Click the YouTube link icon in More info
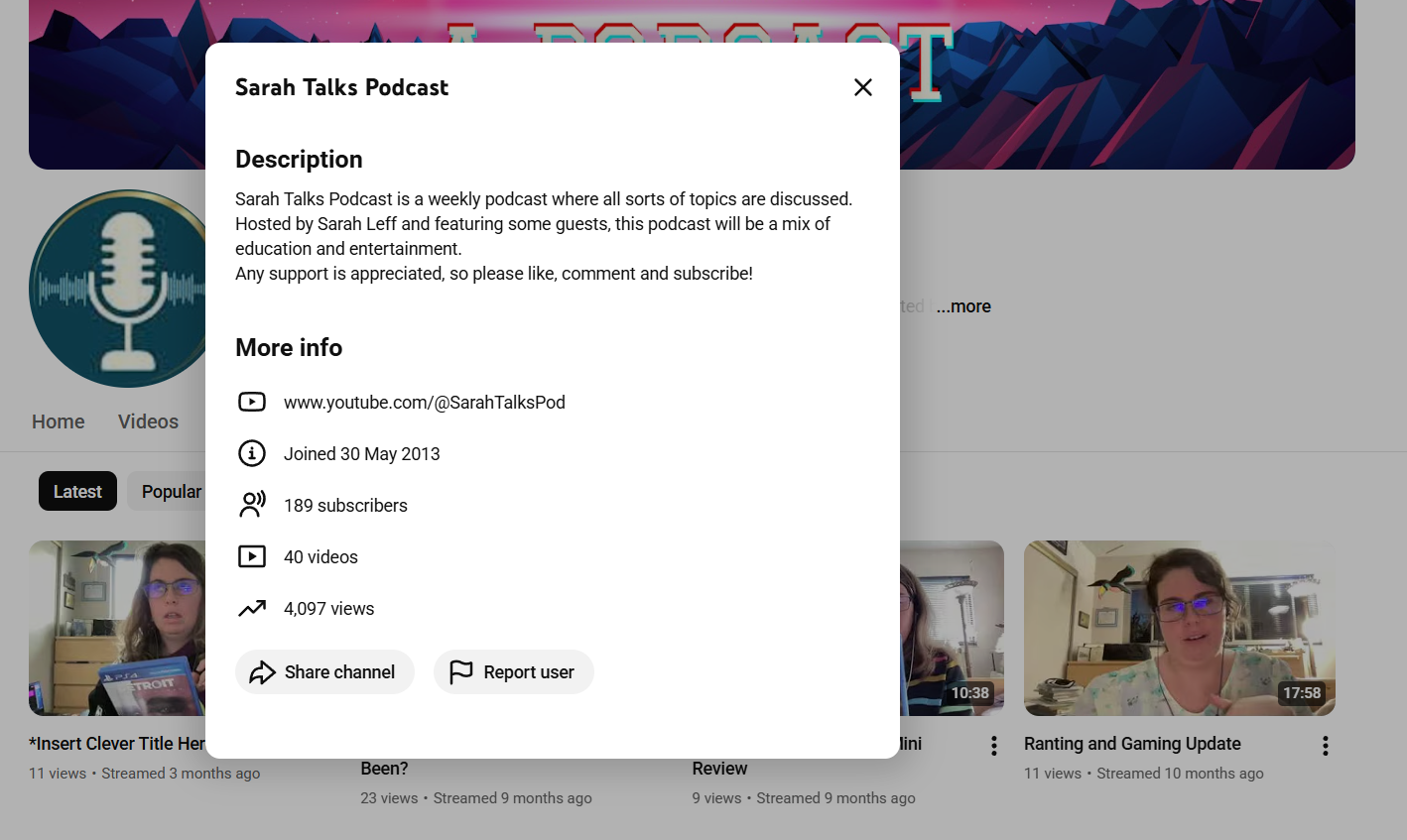The width and height of the screenshot is (1407, 840). pos(252,402)
